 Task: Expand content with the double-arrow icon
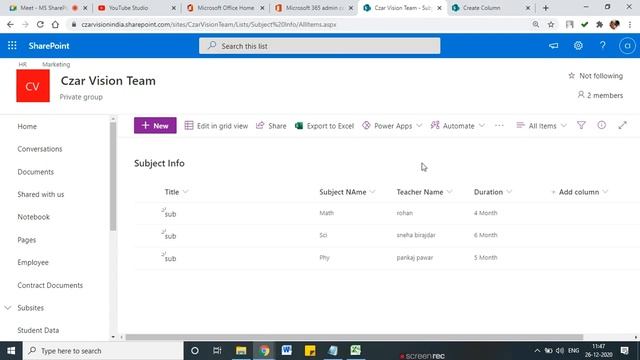[622, 126]
